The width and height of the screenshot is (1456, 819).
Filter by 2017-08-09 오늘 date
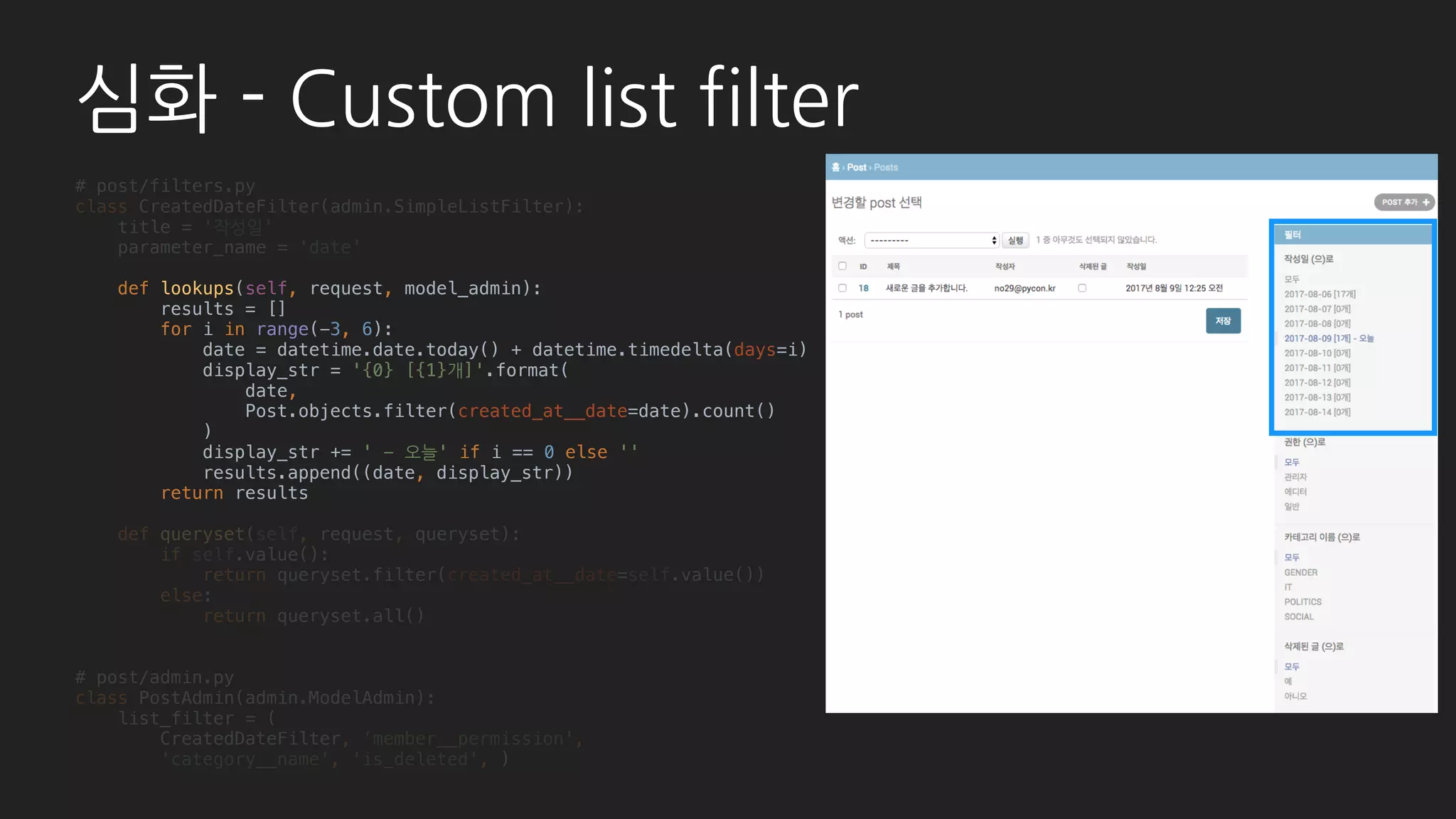coord(1328,338)
